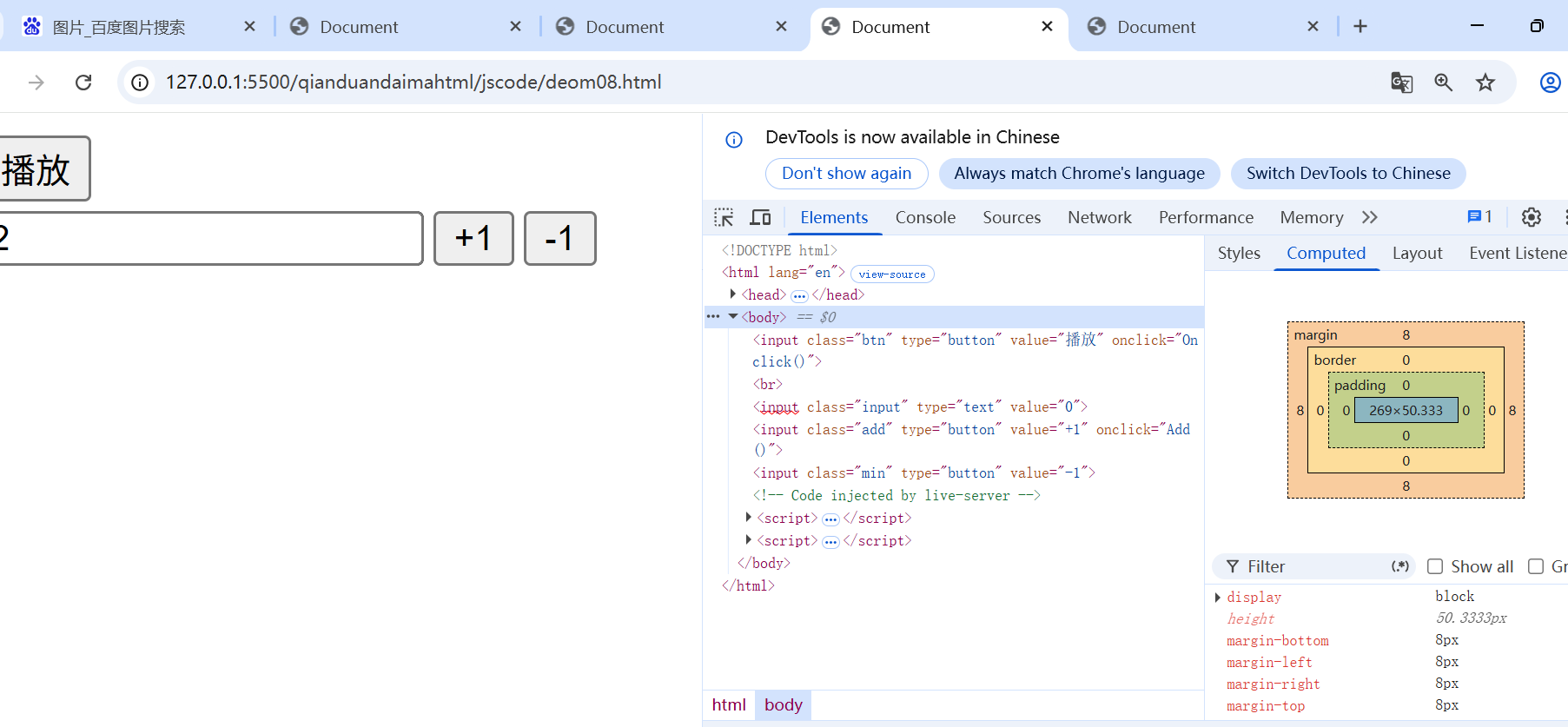Screen dimensions: 1568x727
Task: Click the body element's three-dot actions icon
Action: click(x=713, y=317)
